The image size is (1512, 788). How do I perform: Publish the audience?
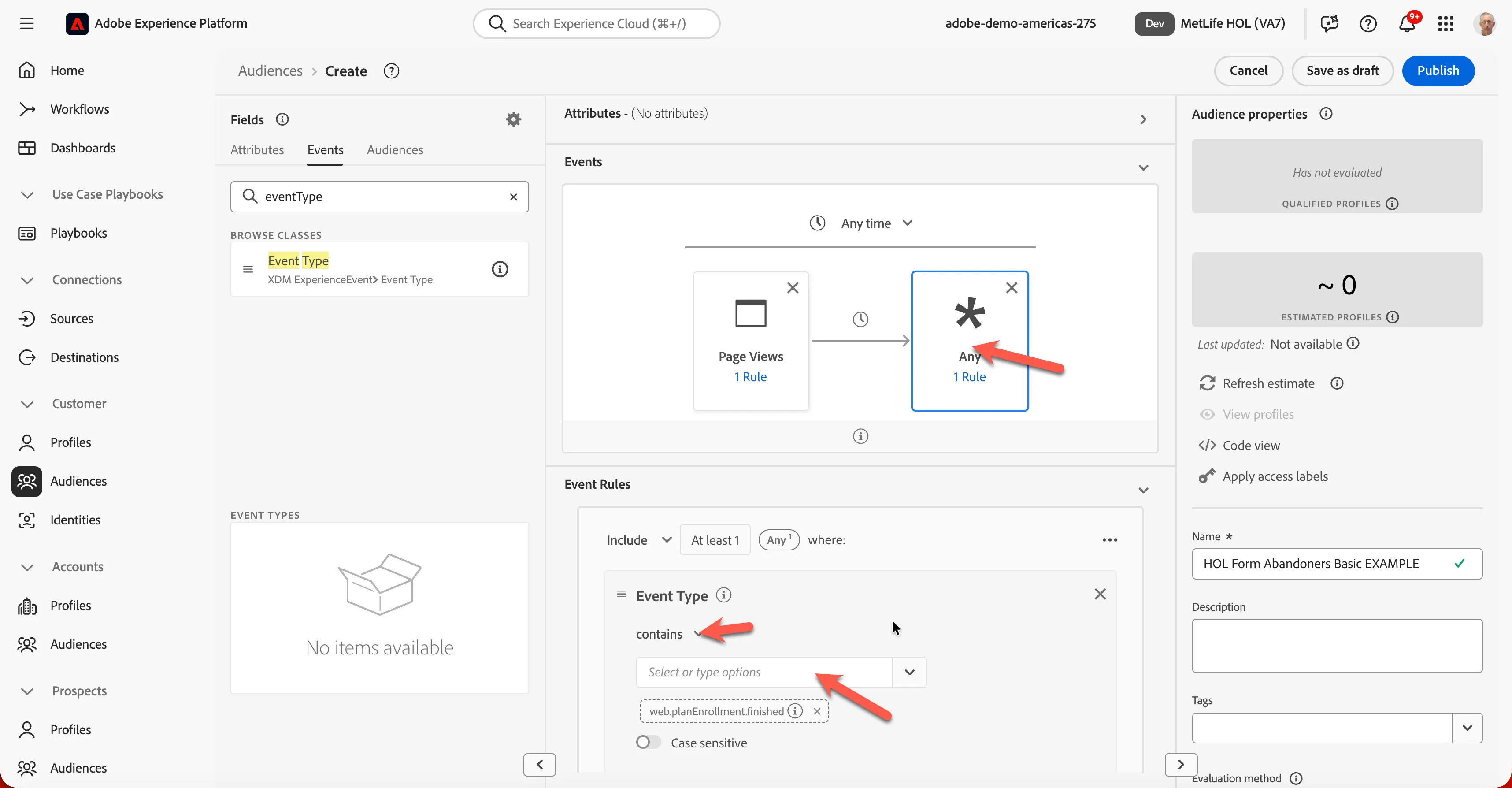point(1438,71)
